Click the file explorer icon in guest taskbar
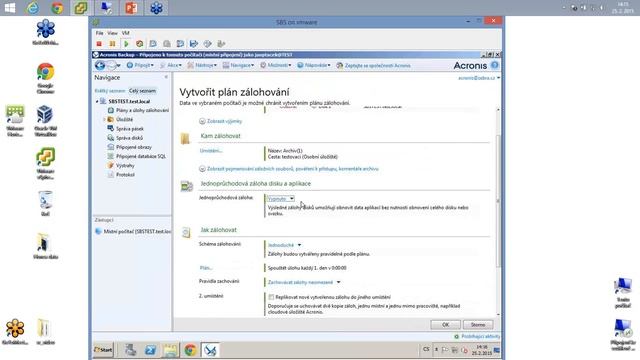Screen dimensions: 640x360 coord(170,350)
